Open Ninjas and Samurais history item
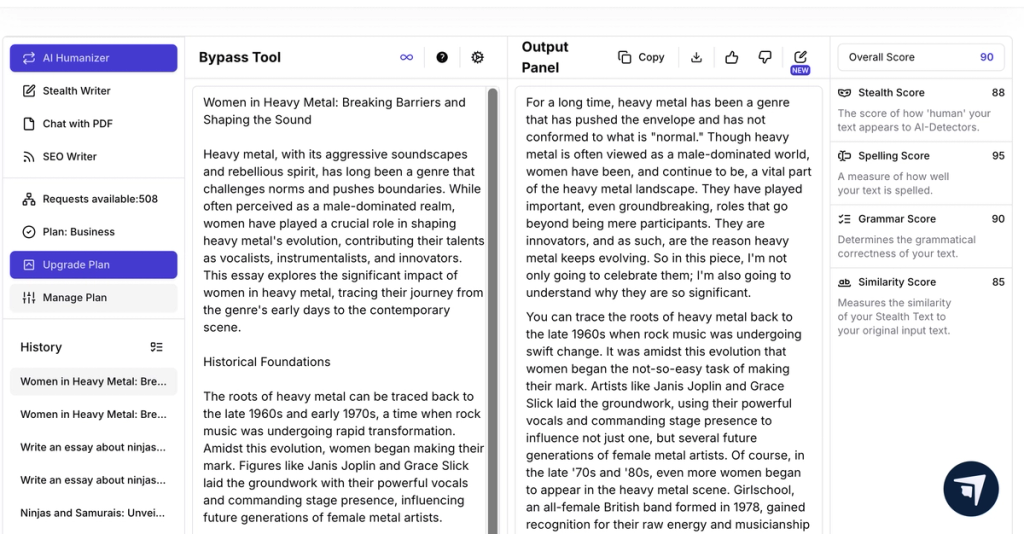This screenshot has height=534, width=1024. pyautogui.click(x=93, y=512)
